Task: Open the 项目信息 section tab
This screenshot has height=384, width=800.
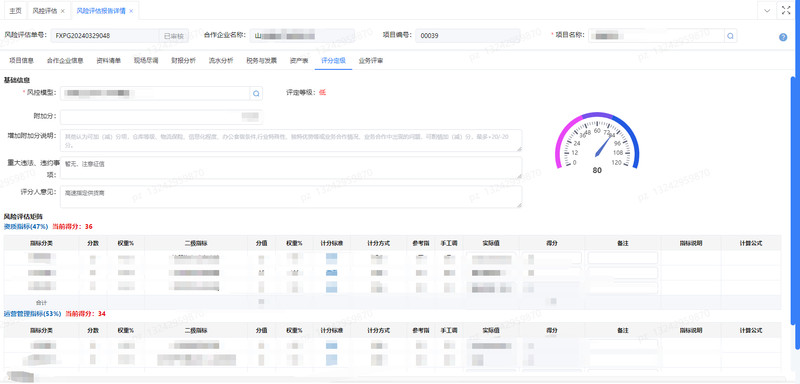Action: click(21, 60)
